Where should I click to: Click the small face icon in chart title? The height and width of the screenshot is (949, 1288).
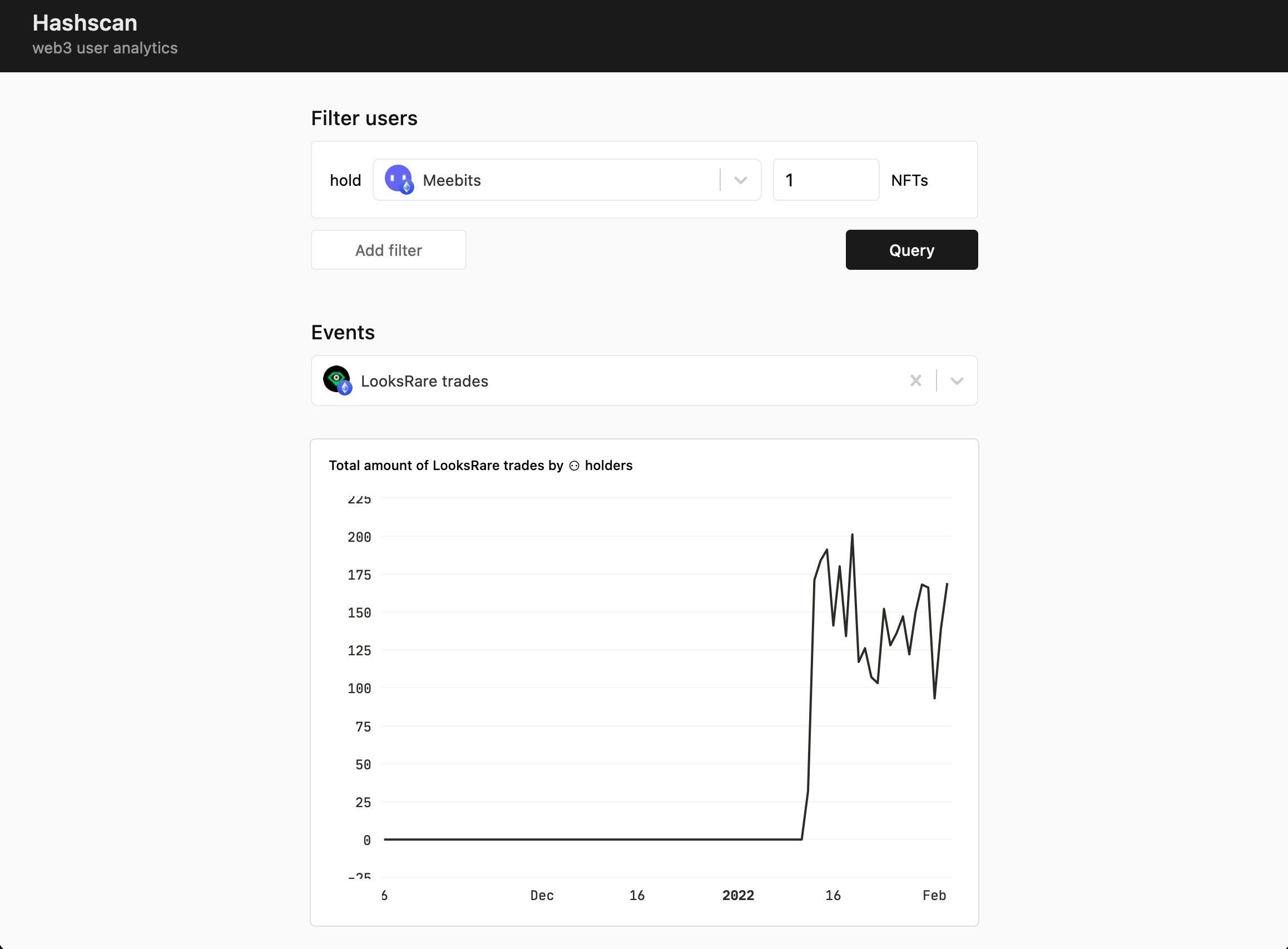coord(574,466)
